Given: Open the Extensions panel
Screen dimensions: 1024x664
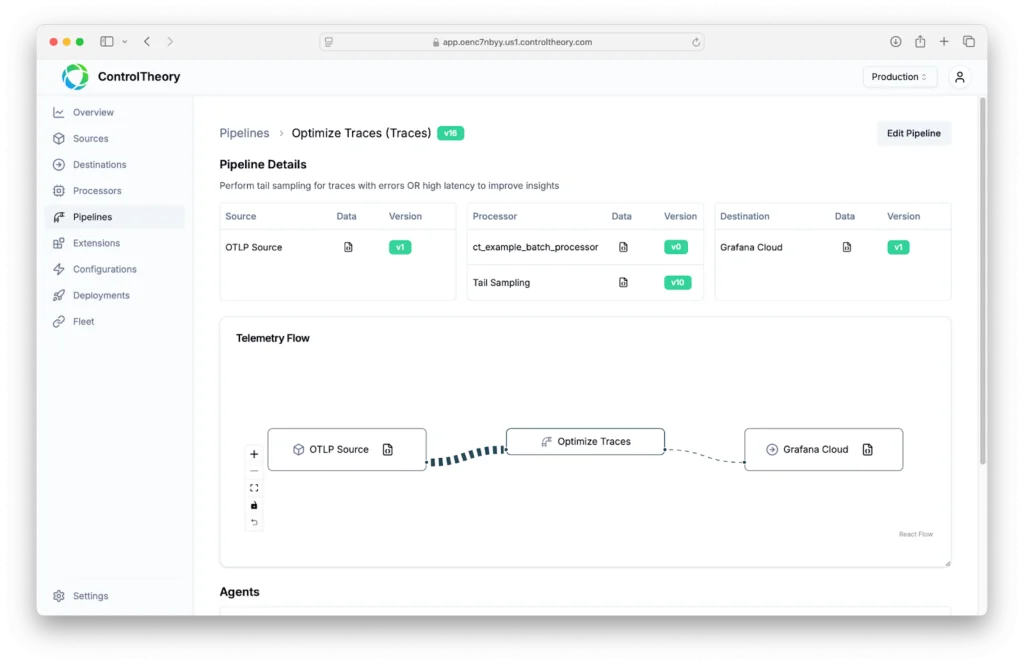Looking at the screenshot, I should pyautogui.click(x=98, y=243).
